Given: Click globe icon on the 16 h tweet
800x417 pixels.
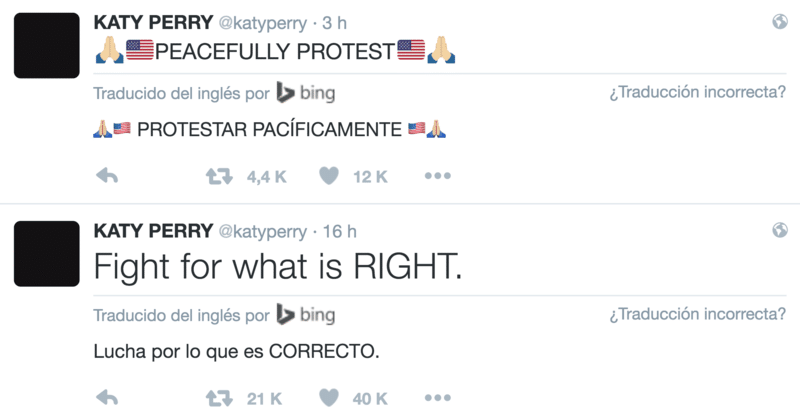Looking at the screenshot, I should (780, 230).
